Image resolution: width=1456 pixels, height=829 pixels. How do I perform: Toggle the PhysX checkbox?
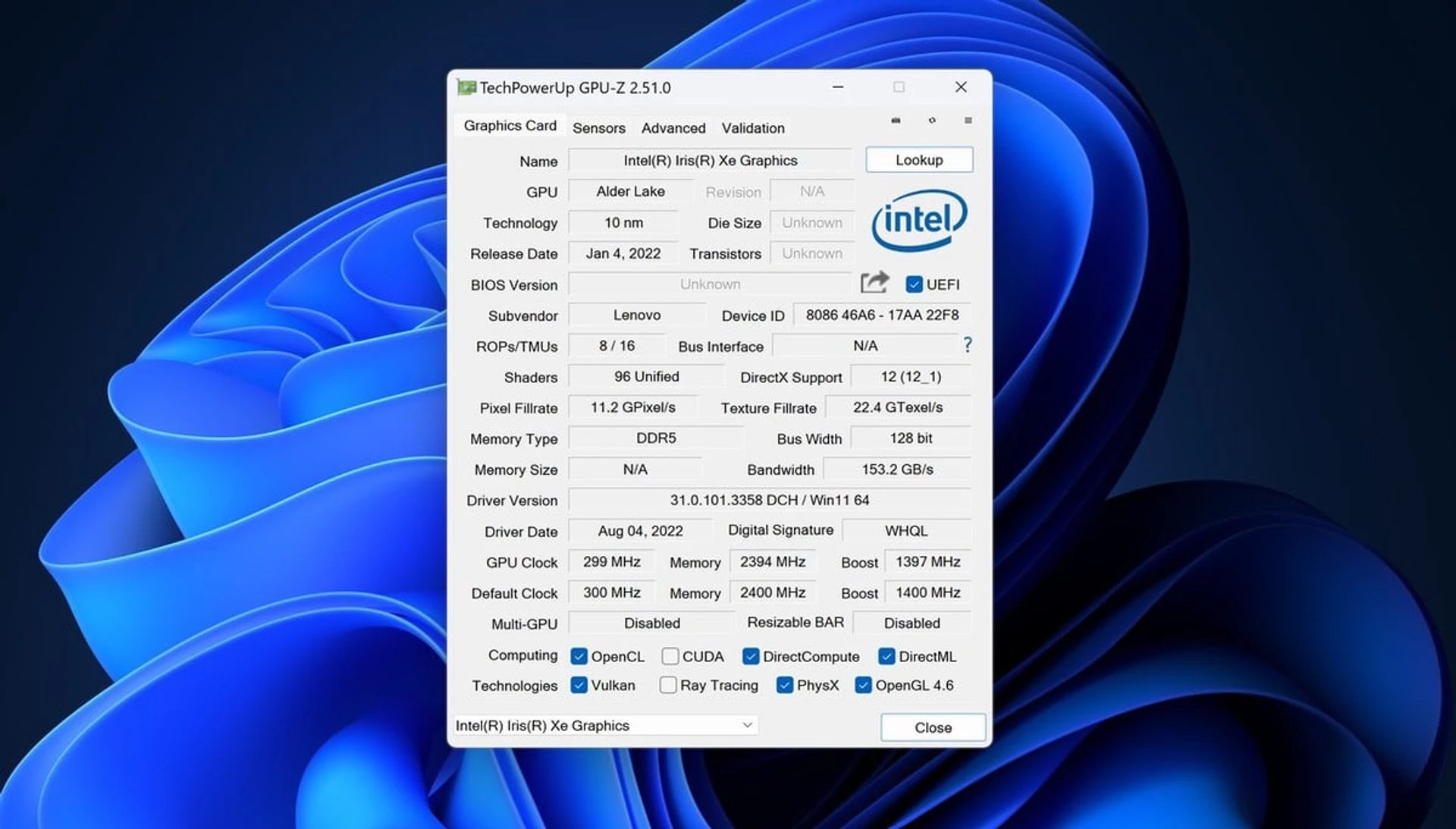point(785,685)
